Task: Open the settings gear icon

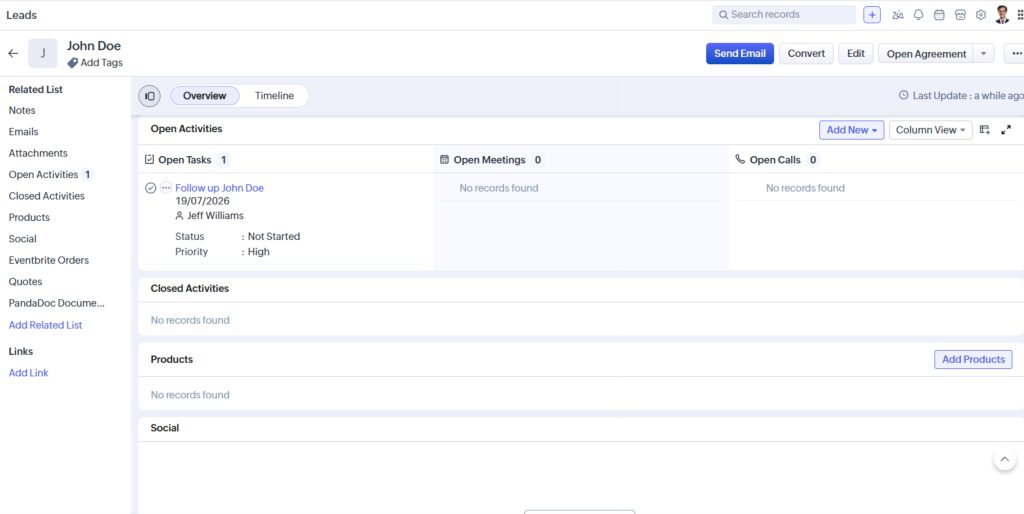Action: coord(980,15)
